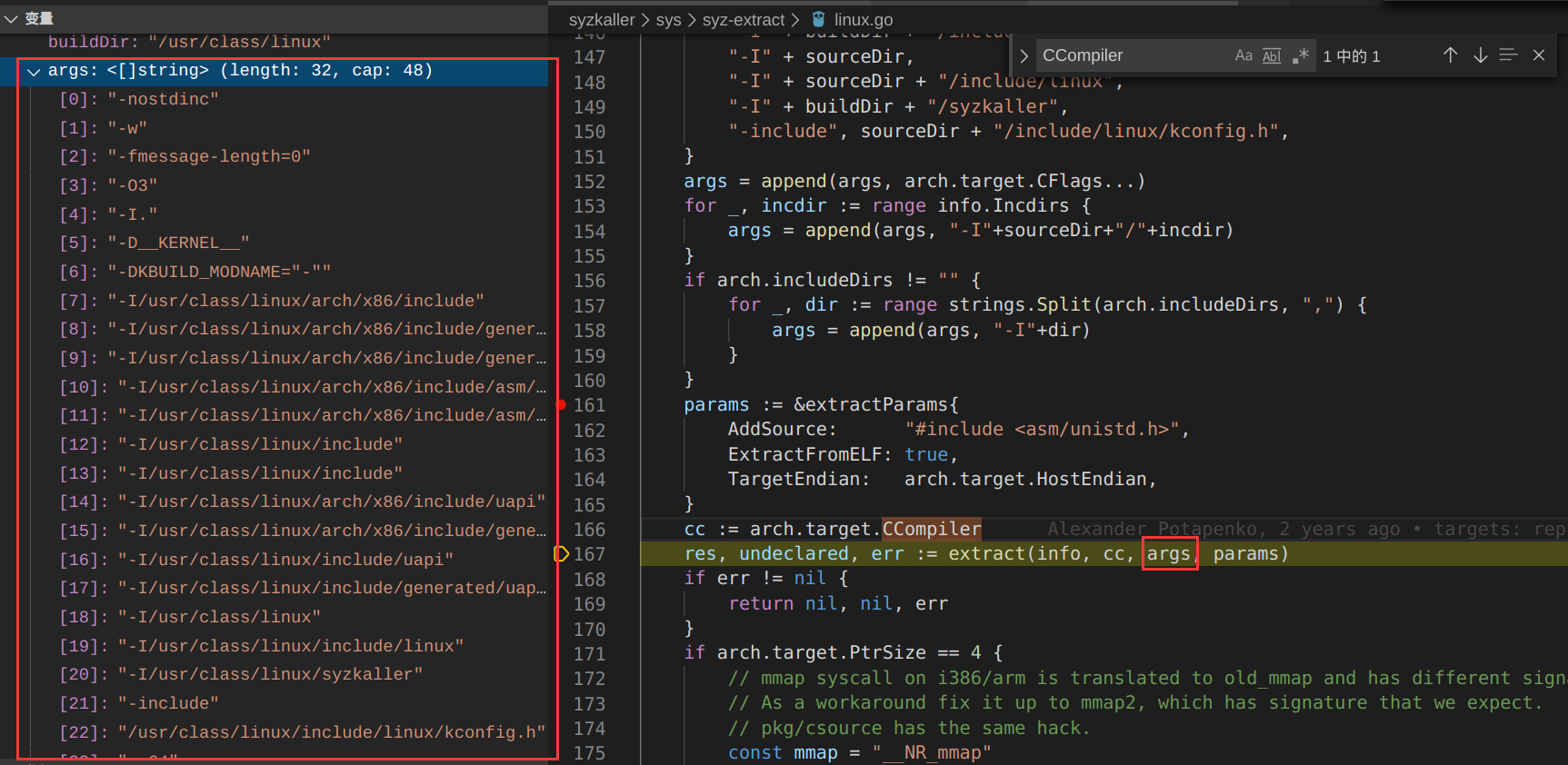The height and width of the screenshot is (765, 1568).
Task: Go to previous match with up arrow
Action: [x=1451, y=56]
